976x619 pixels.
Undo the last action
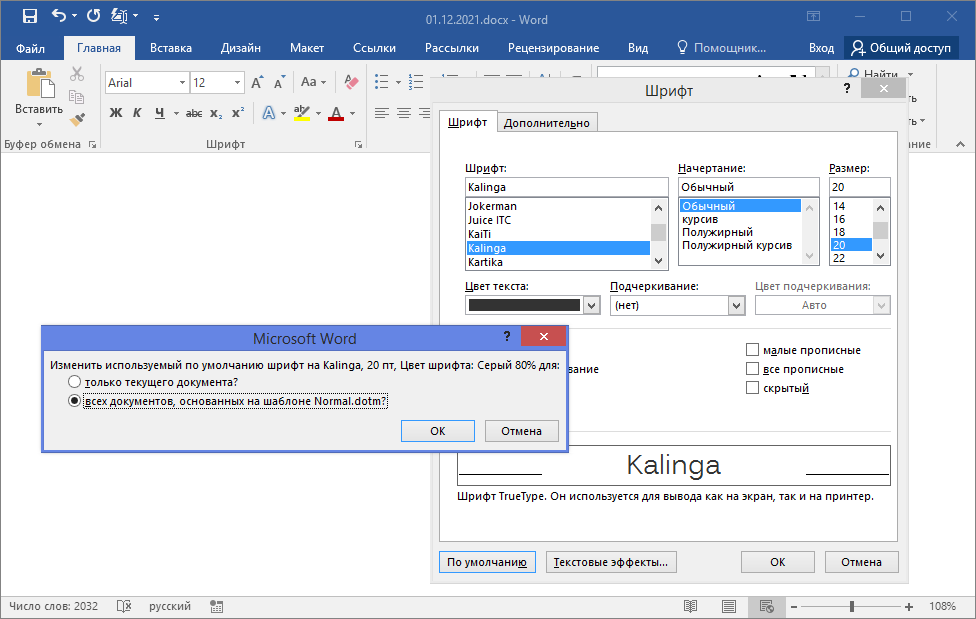(58, 16)
